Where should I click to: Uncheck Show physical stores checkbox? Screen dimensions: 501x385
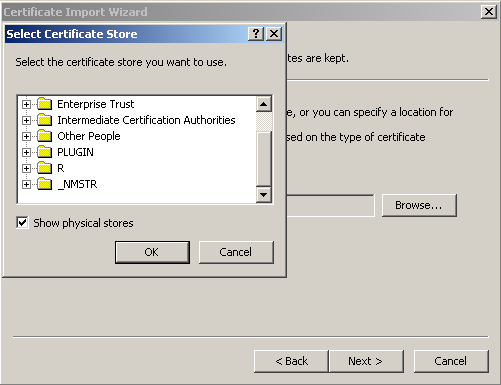[22, 223]
